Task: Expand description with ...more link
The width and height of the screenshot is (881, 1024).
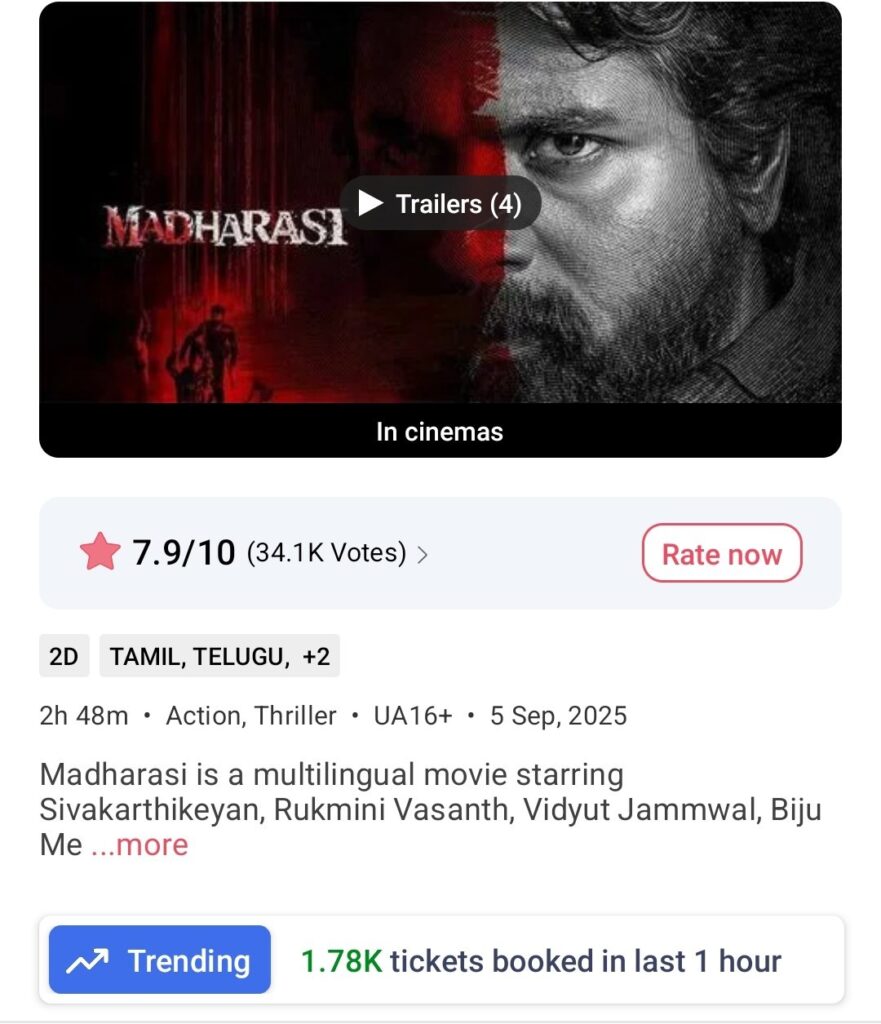Action: click(139, 844)
